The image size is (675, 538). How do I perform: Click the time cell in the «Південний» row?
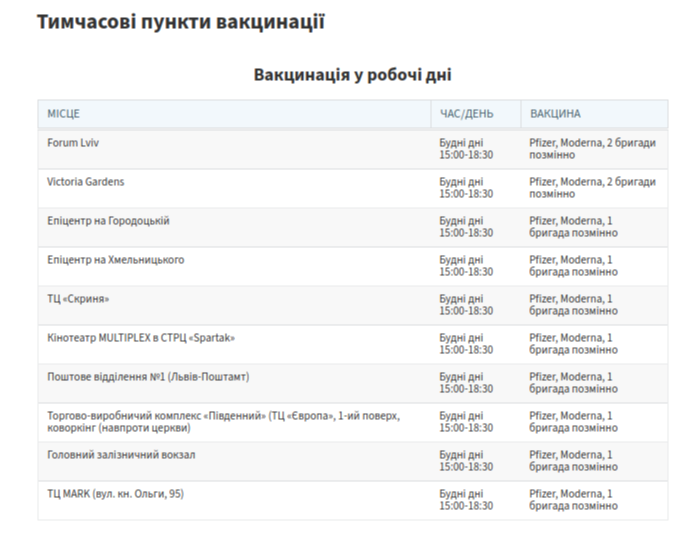coord(476,422)
